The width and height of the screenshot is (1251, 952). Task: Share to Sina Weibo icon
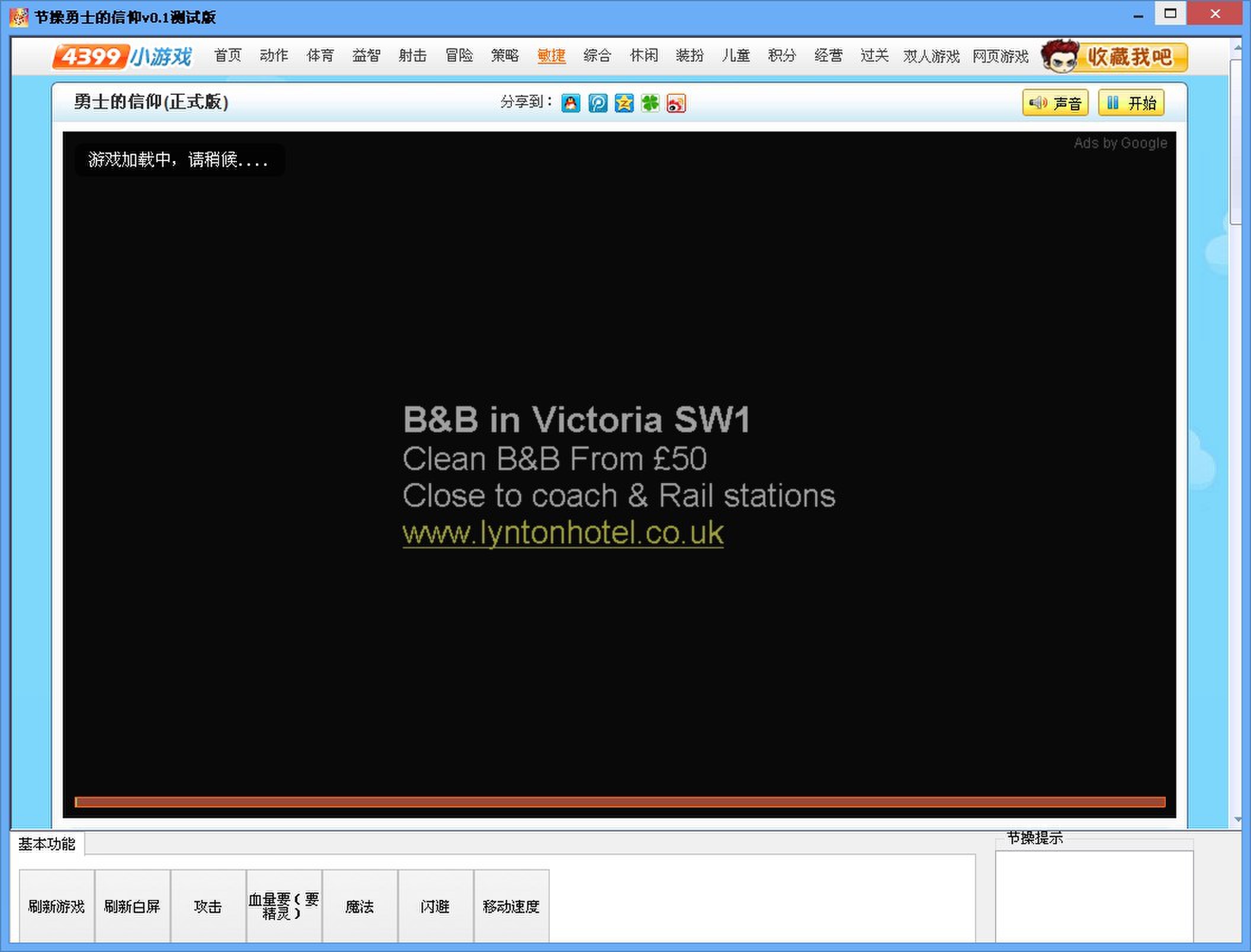click(x=676, y=103)
